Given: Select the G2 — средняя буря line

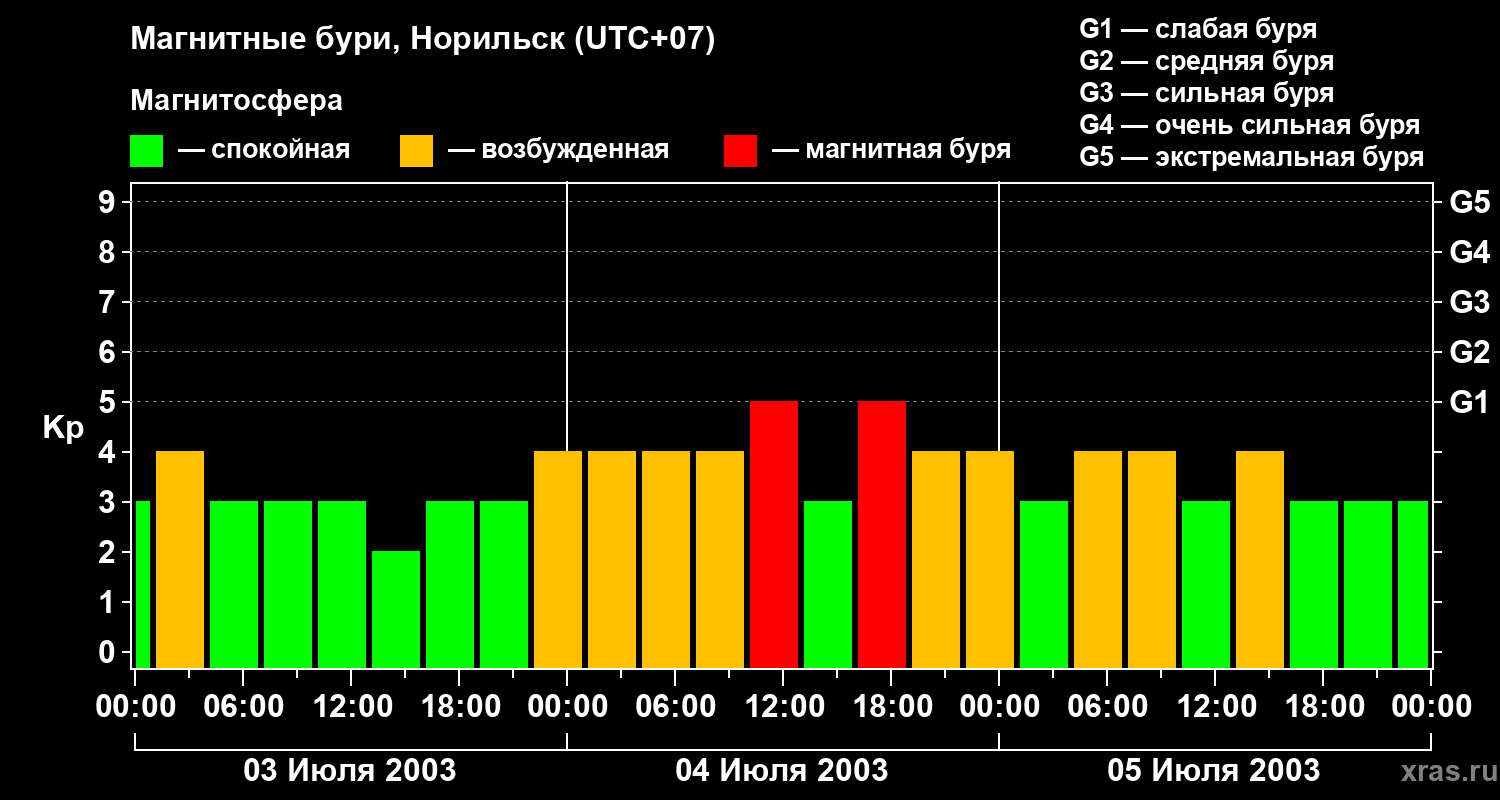Looking at the screenshot, I should click(x=1207, y=61).
